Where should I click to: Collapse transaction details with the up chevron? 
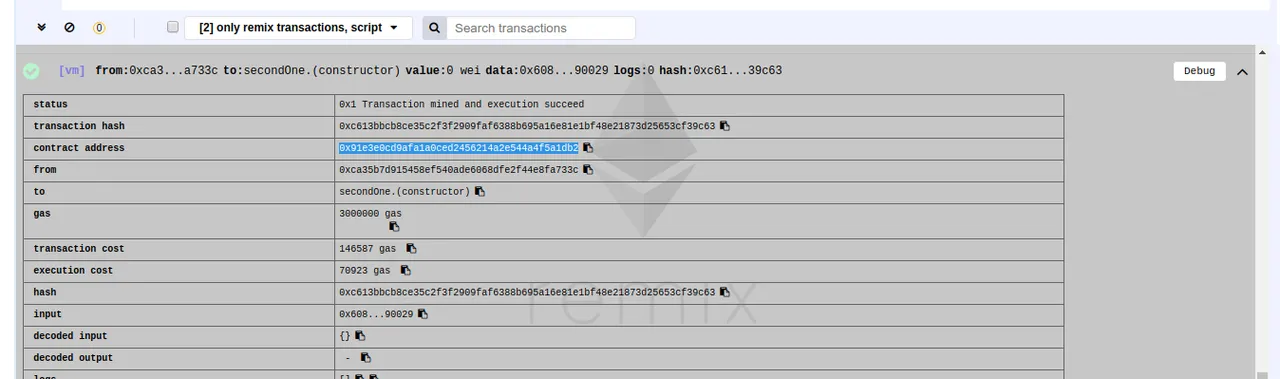pyautogui.click(x=1242, y=71)
